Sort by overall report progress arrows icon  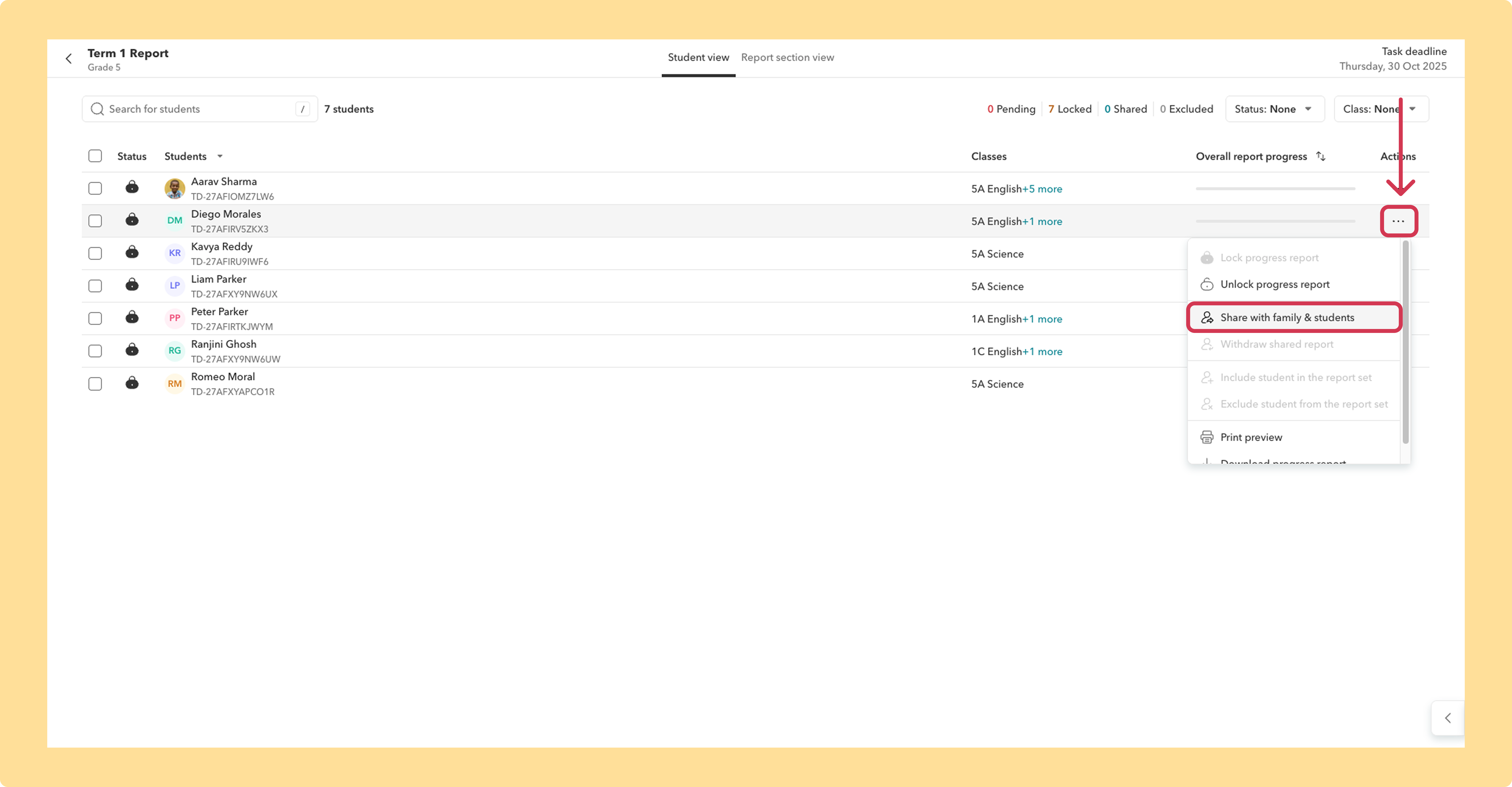[x=1321, y=156]
